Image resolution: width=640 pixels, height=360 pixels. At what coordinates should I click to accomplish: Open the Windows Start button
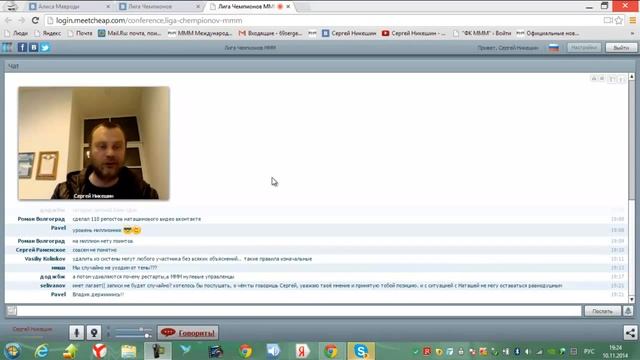coord(12,351)
